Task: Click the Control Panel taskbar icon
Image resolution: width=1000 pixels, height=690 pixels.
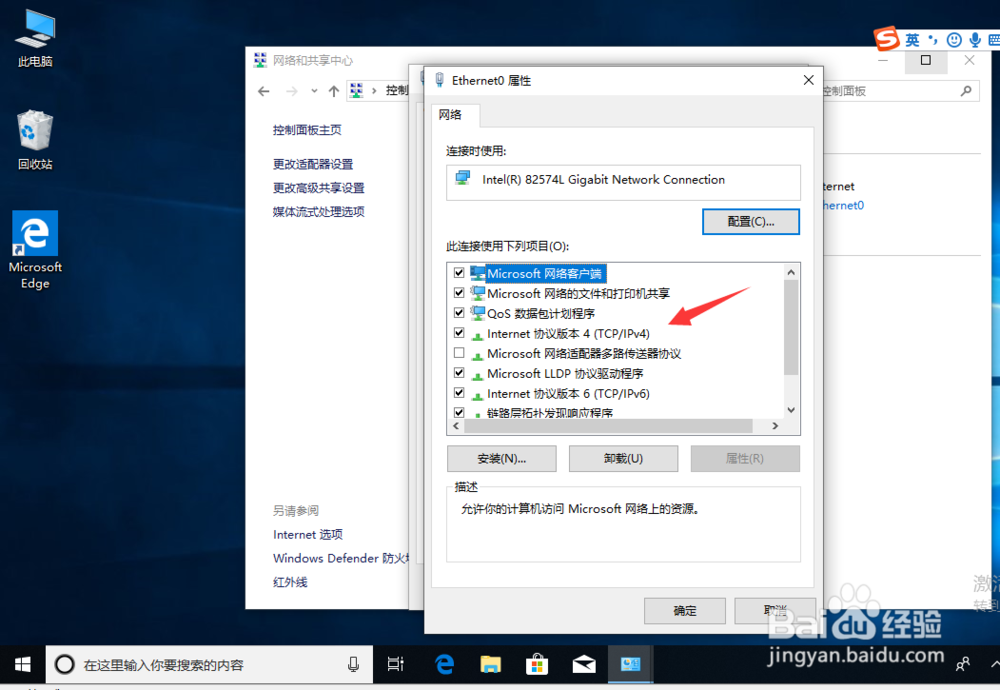Action: (x=630, y=664)
